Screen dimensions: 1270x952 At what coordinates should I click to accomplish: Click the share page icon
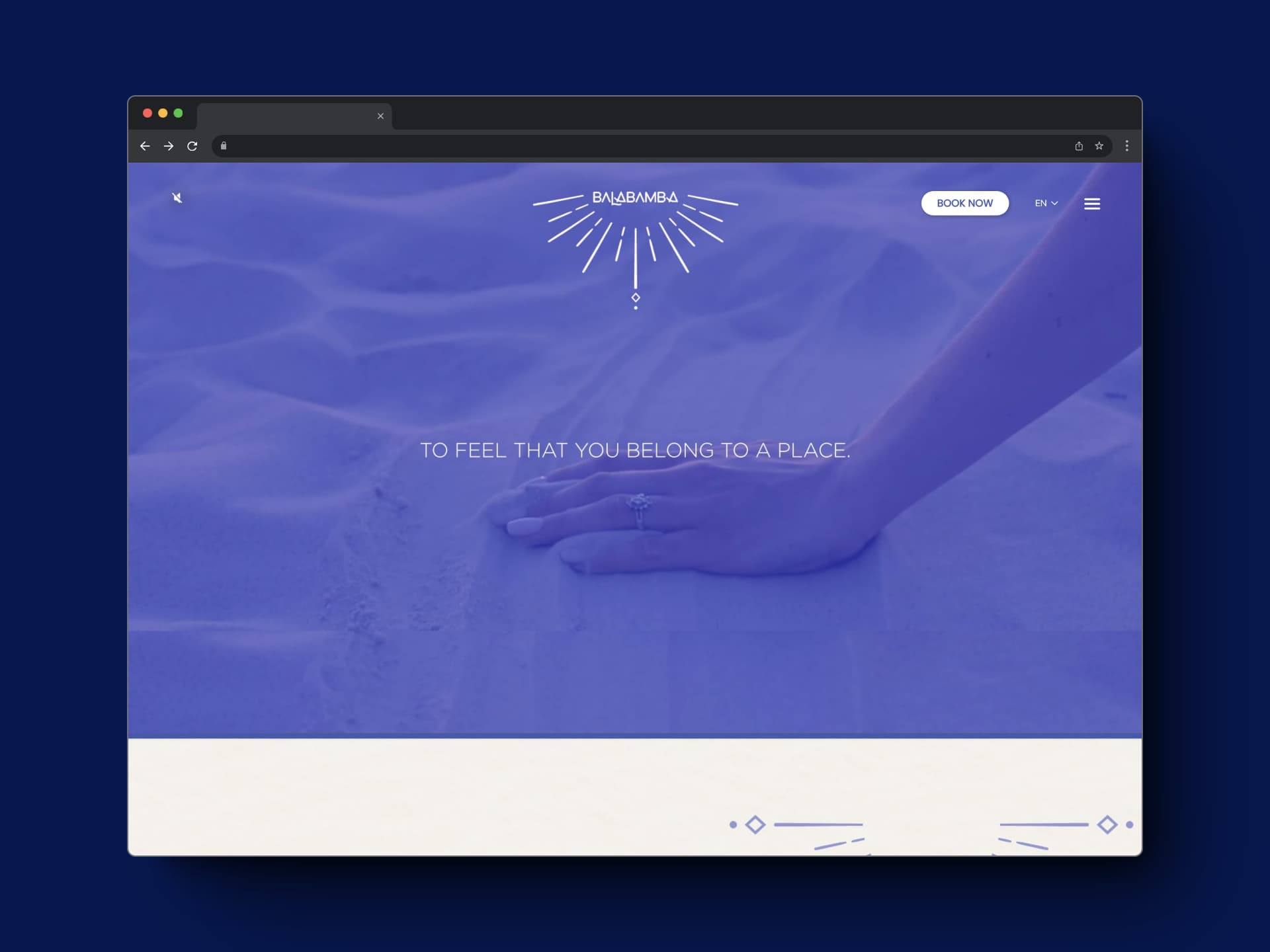[1079, 146]
